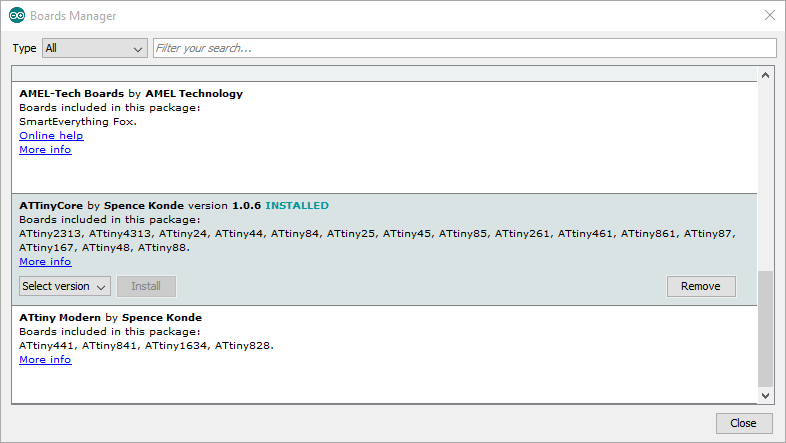786x443 pixels.
Task: Click the SmartEverything Fox board name
Action: 78,122
